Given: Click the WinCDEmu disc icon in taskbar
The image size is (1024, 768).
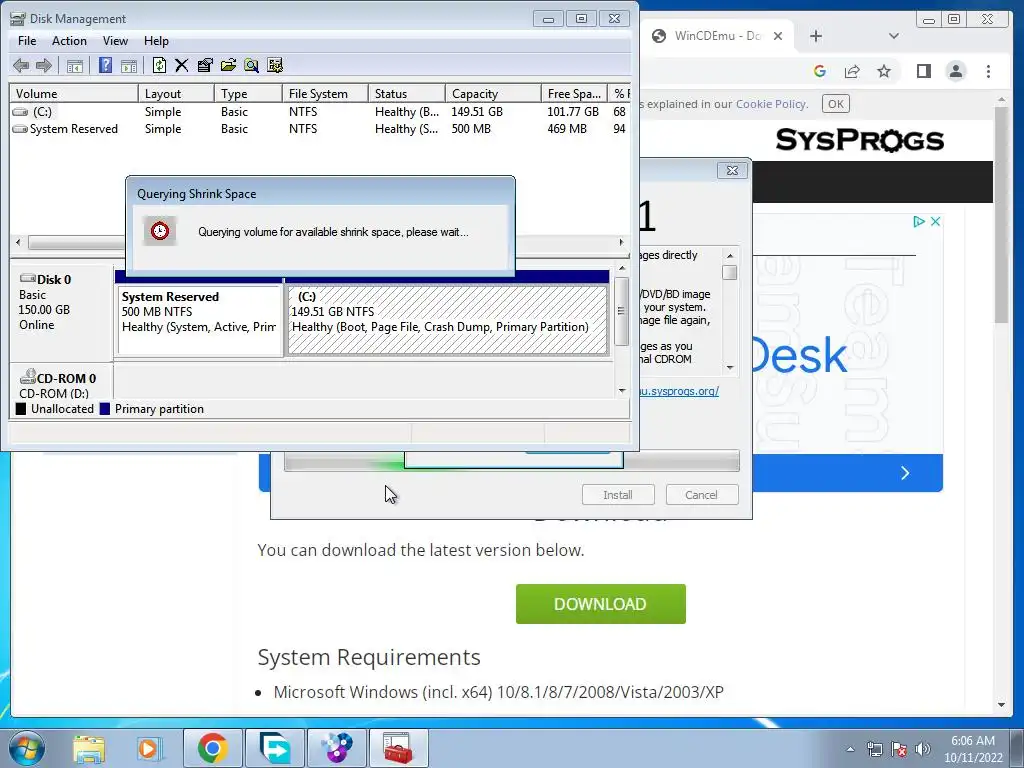Looking at the screenshot, I should 336,748.
